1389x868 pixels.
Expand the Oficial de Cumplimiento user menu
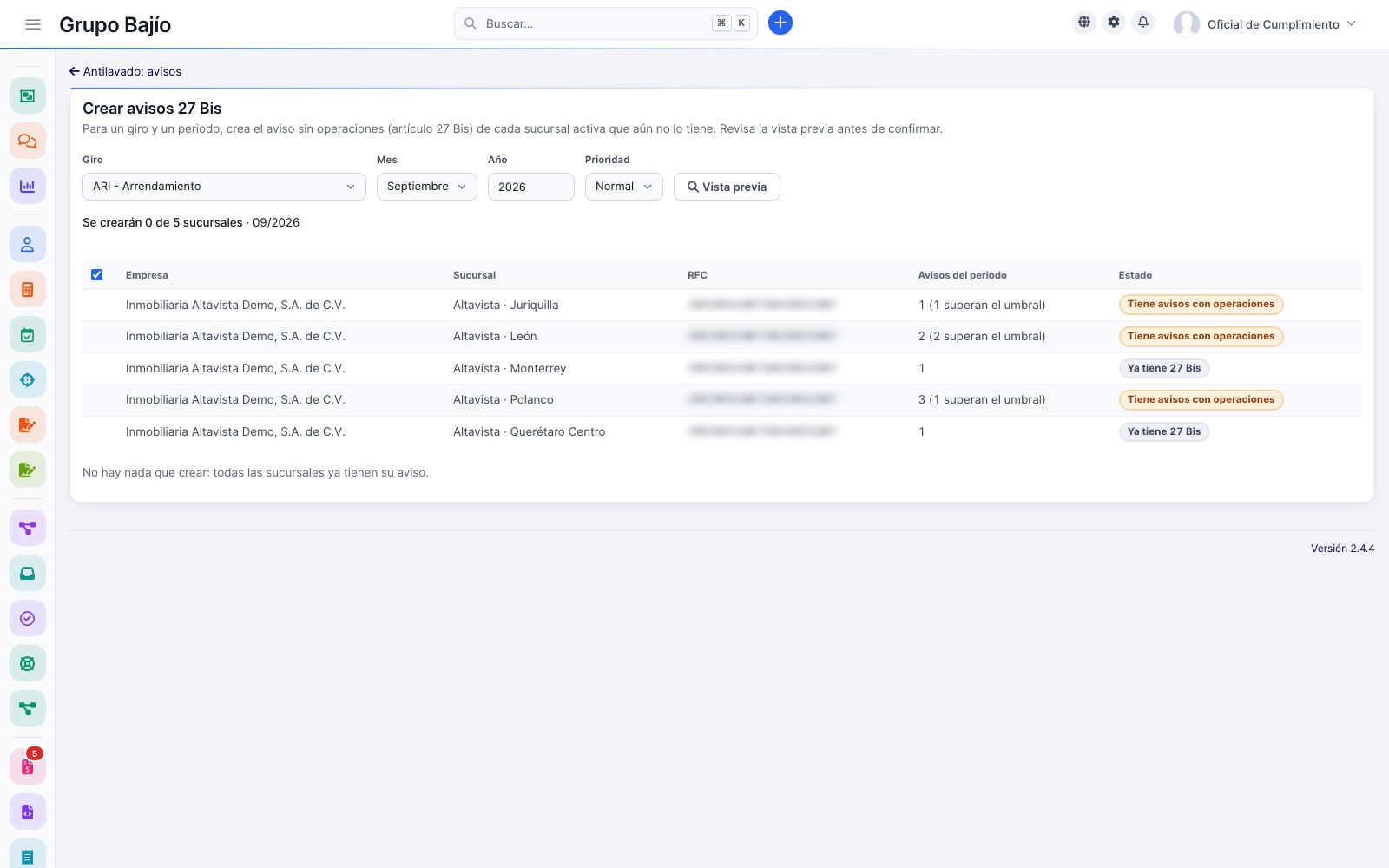point(1266,24)
